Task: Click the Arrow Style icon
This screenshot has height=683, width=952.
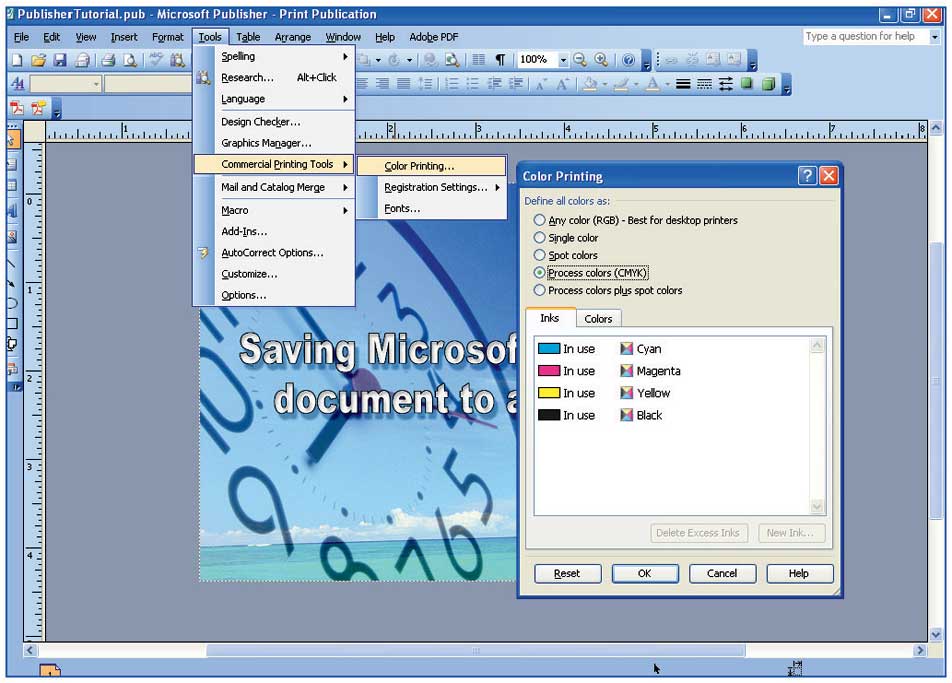Action: [726, 84]
